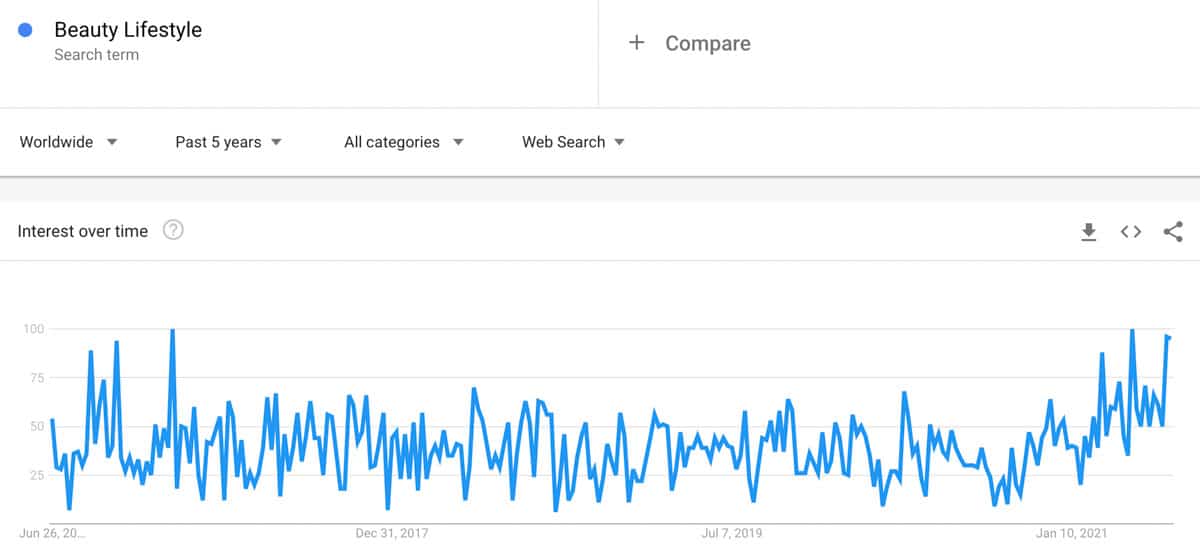The image size is (1200, 558).
Task: Click the share chart icon
Action: pos(1173,232)
